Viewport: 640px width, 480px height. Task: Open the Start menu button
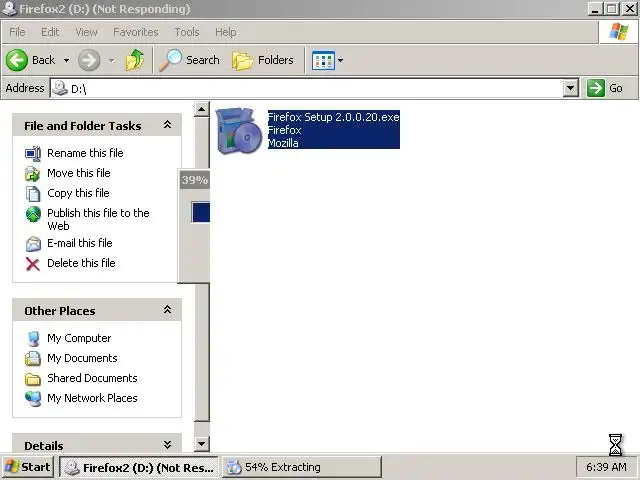28,467
